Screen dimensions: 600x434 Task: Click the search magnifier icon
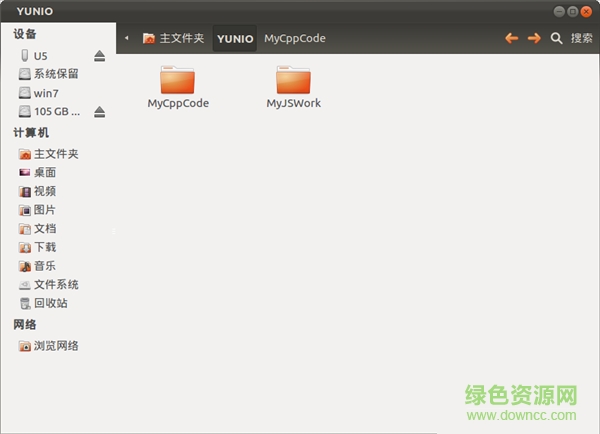[557, 38]
